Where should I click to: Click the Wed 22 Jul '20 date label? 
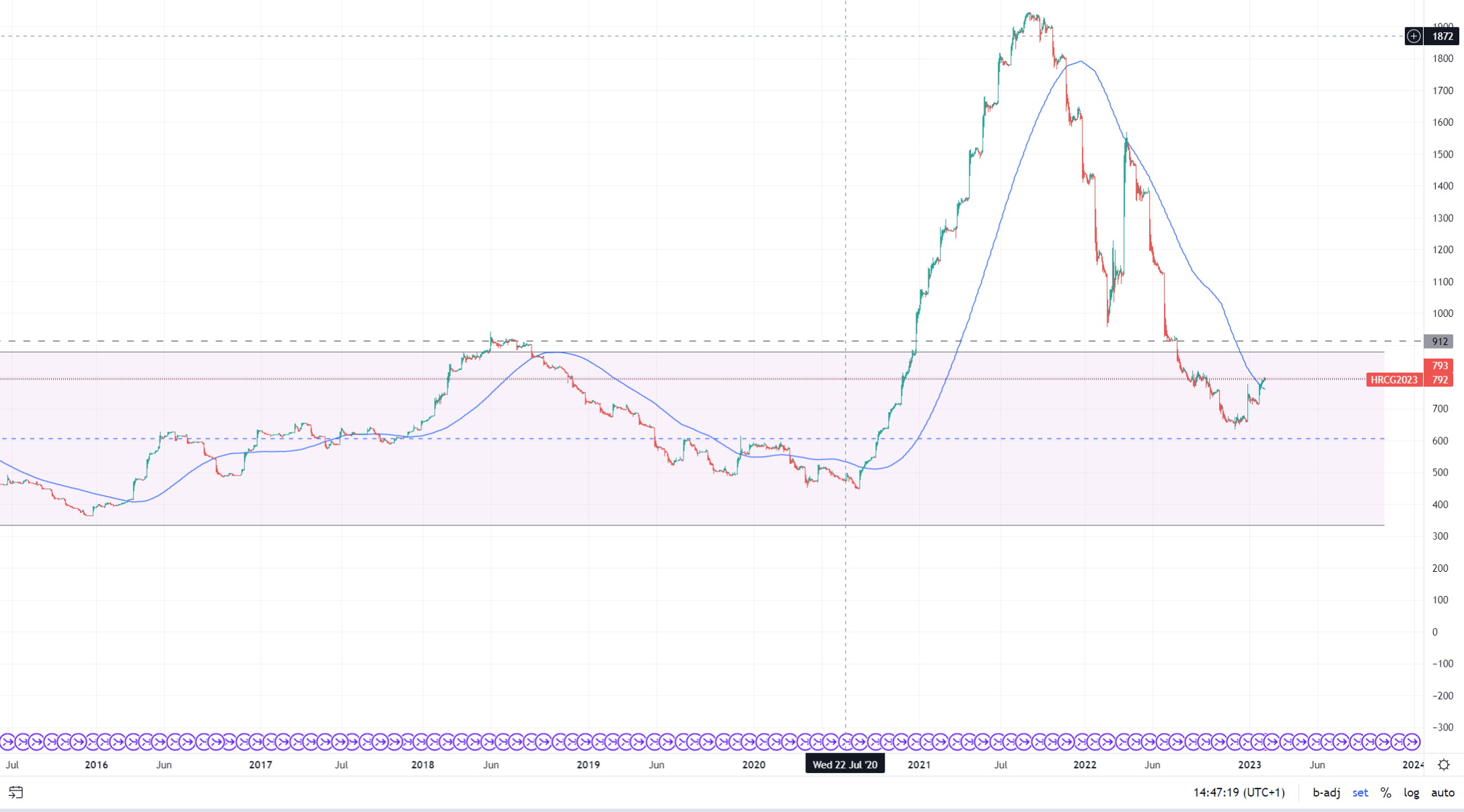coord(844,765)
